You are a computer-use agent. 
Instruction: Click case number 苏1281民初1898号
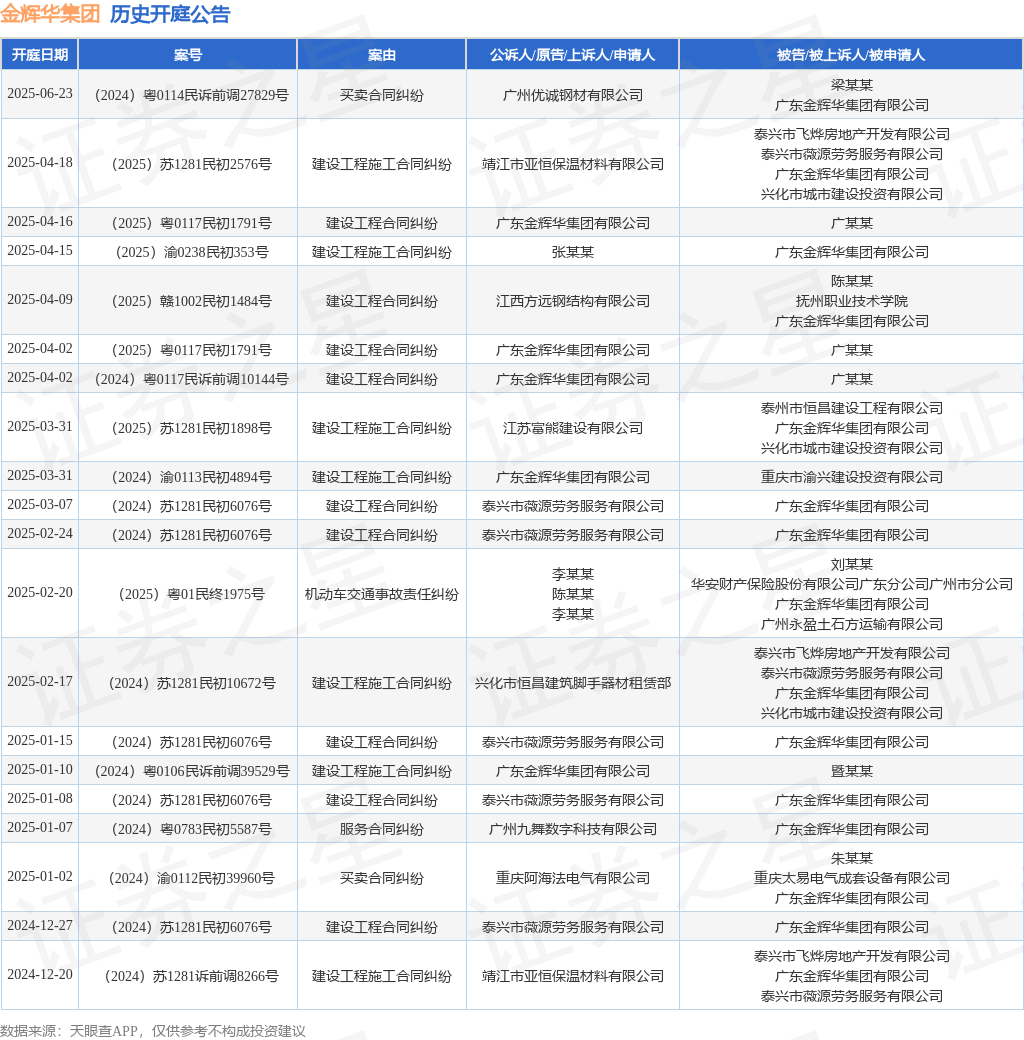(191, 428)
